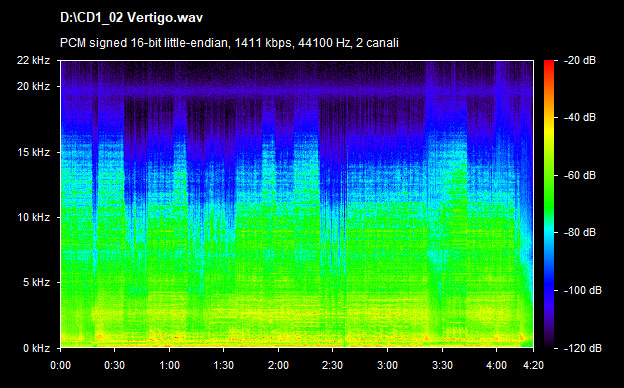Click the 4:00 time axis label

click(x=496, y=365)
